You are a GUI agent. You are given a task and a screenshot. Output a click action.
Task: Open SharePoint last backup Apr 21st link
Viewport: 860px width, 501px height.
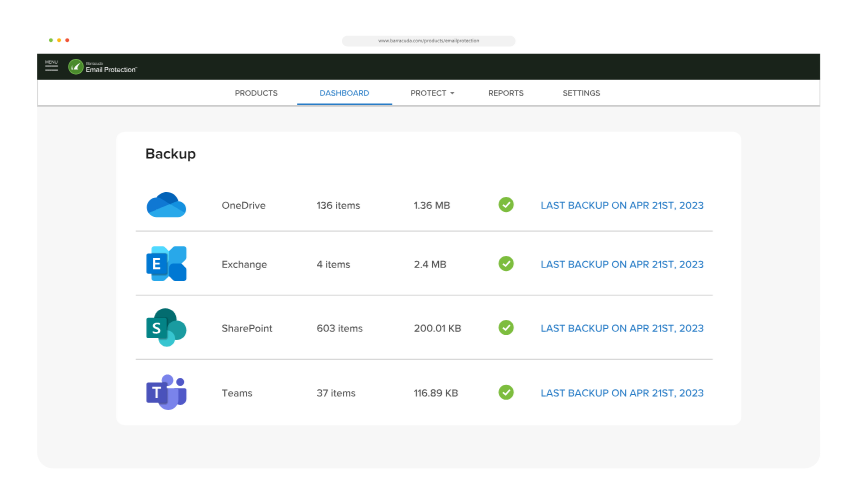click(x=622, y=328)
